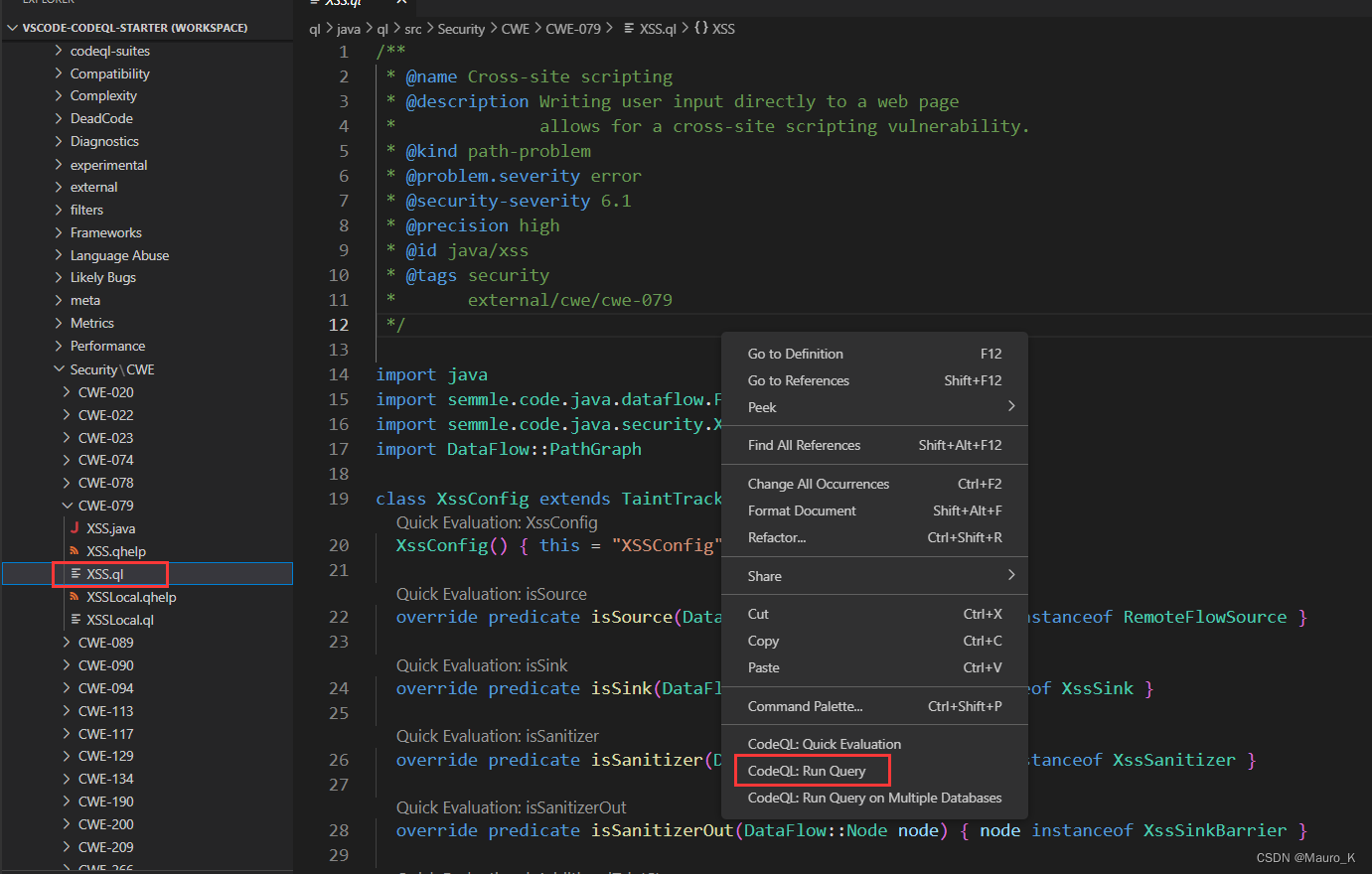Screen dimensions: 1372x874
Task: Click the file icon beside XSS.ql in explorer
Action: tap(76, 574)
